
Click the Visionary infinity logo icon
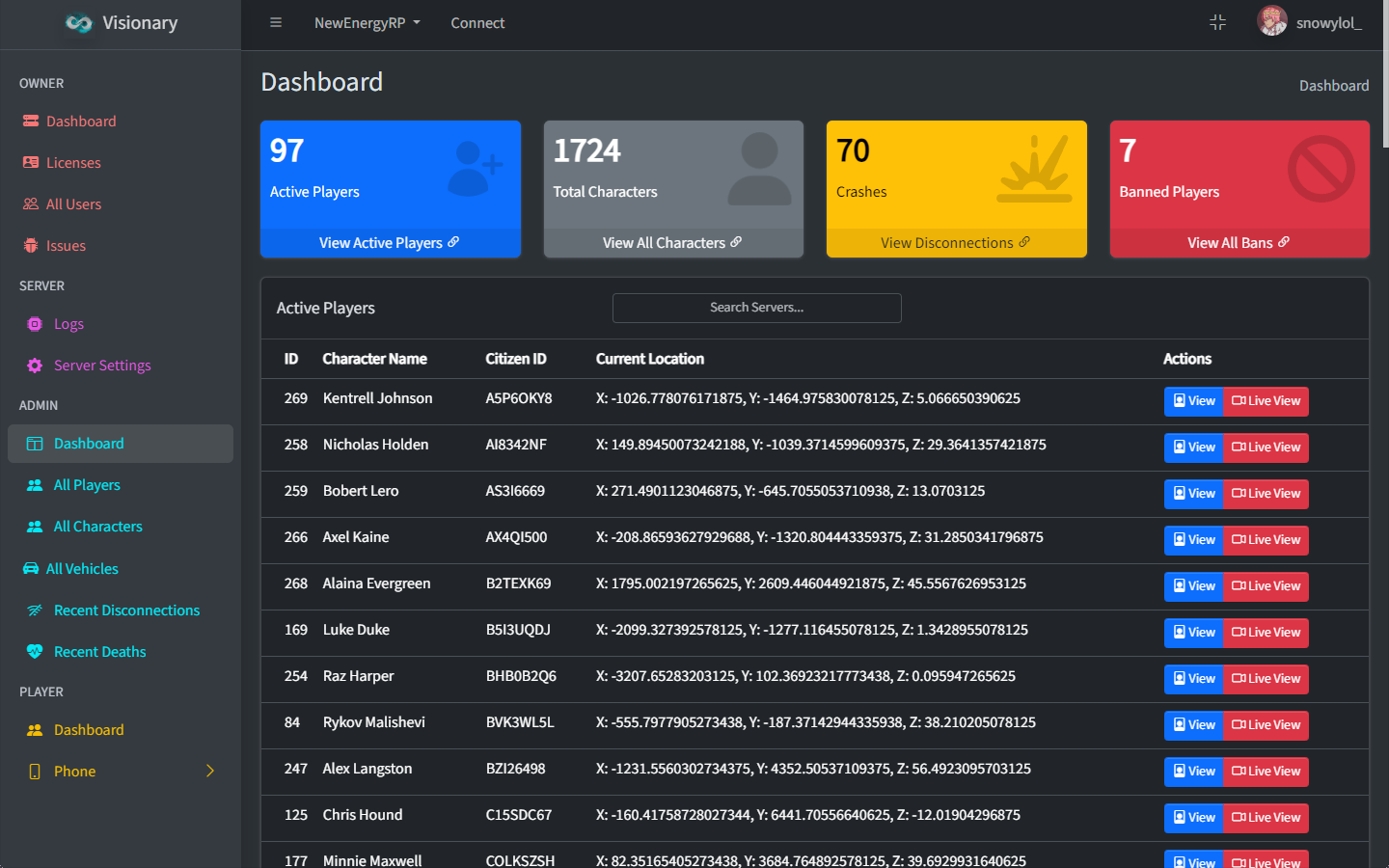tap(78, 23)
